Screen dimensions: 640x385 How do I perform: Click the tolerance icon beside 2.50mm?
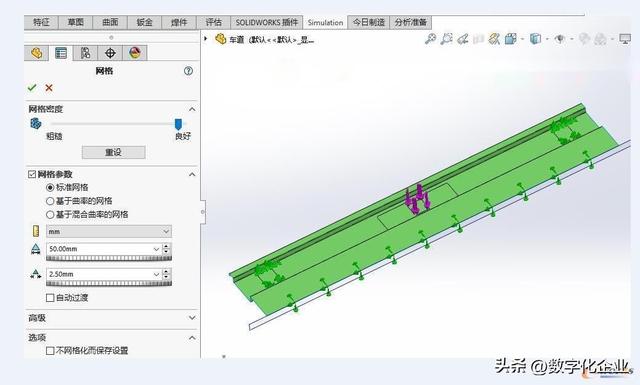(36, 274)
